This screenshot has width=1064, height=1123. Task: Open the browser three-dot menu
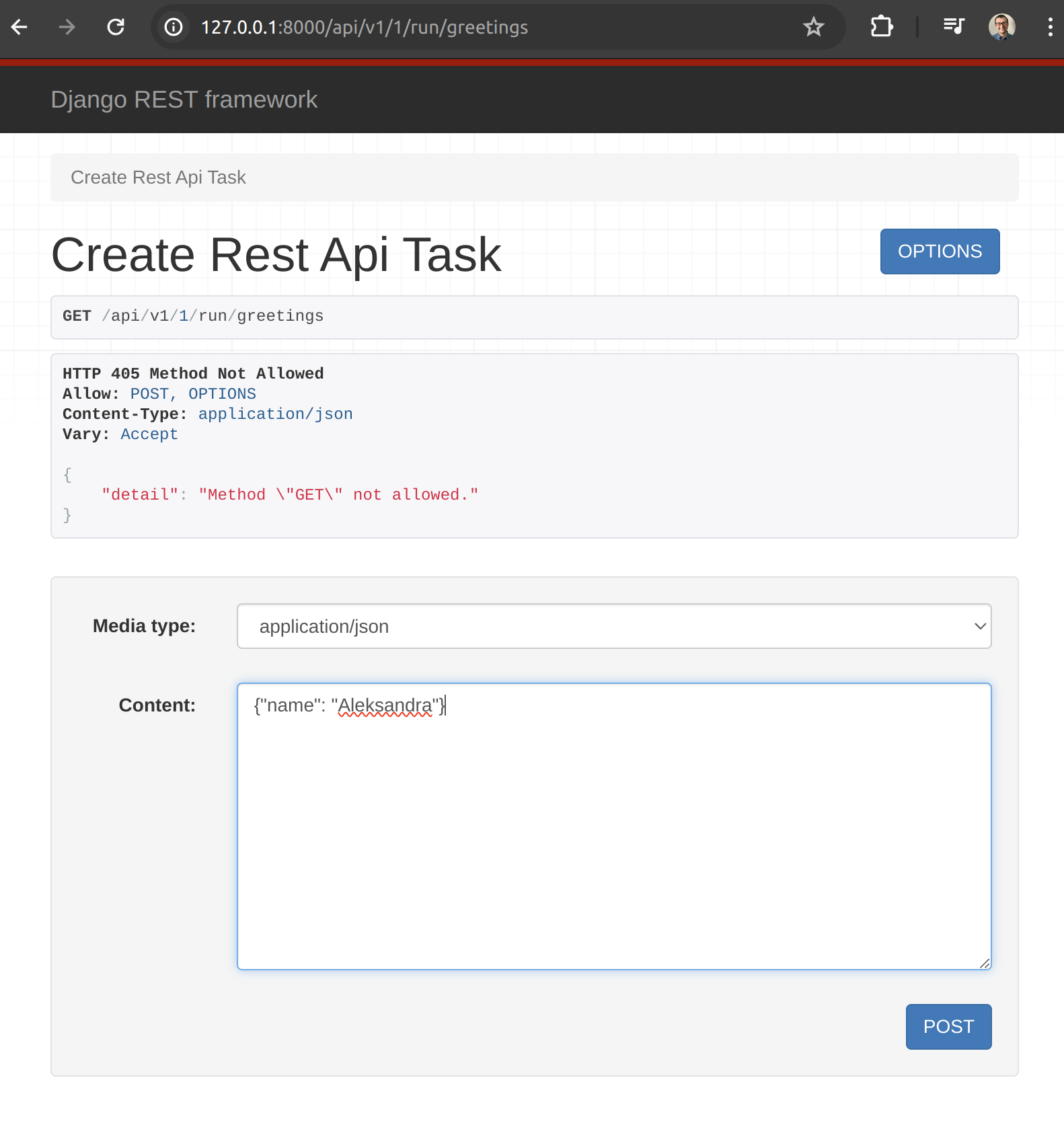(x=1050, y=27)
